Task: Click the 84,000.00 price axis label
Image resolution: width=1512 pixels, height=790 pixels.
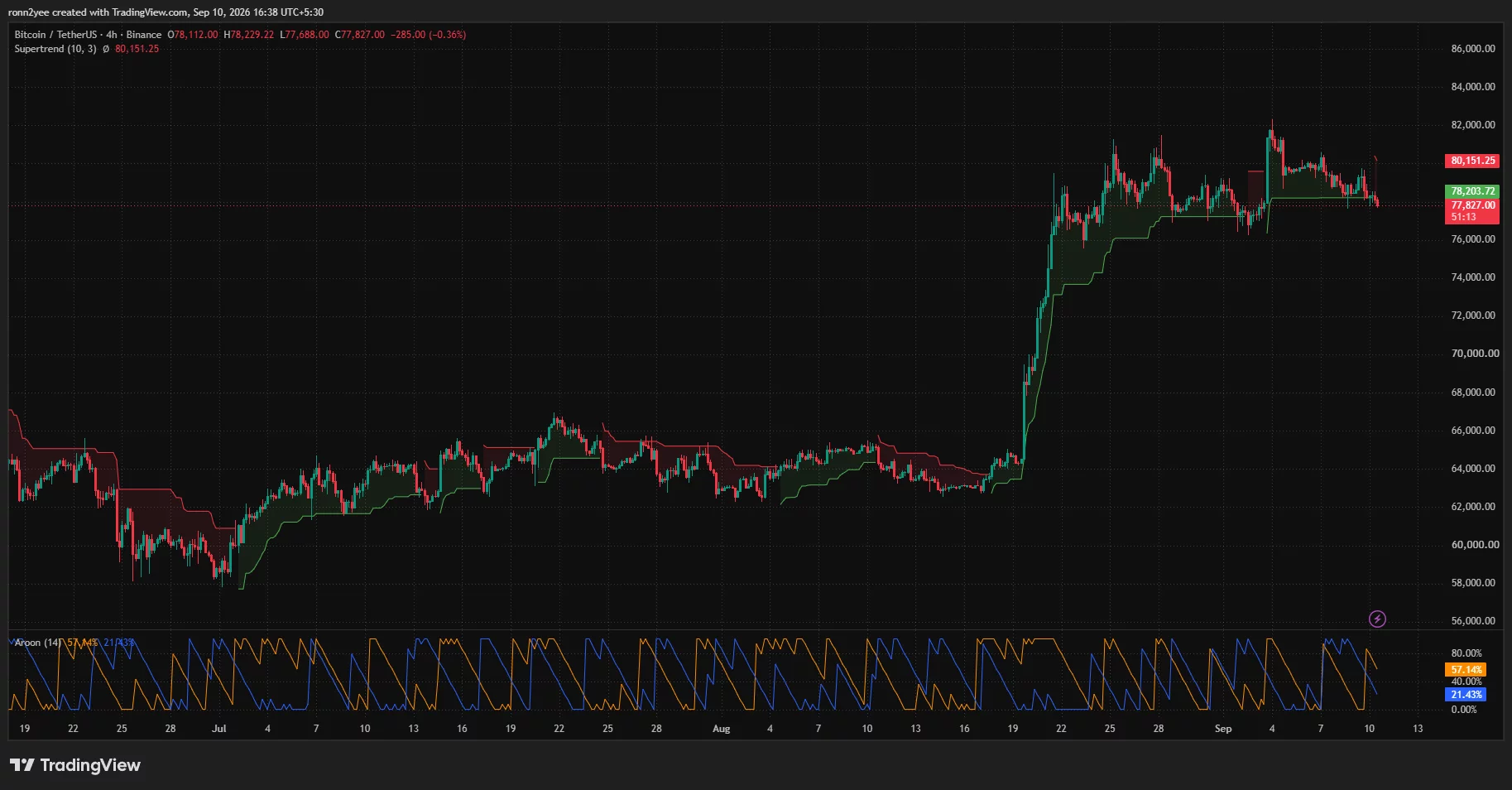Action: click(x=1473, y=87)
